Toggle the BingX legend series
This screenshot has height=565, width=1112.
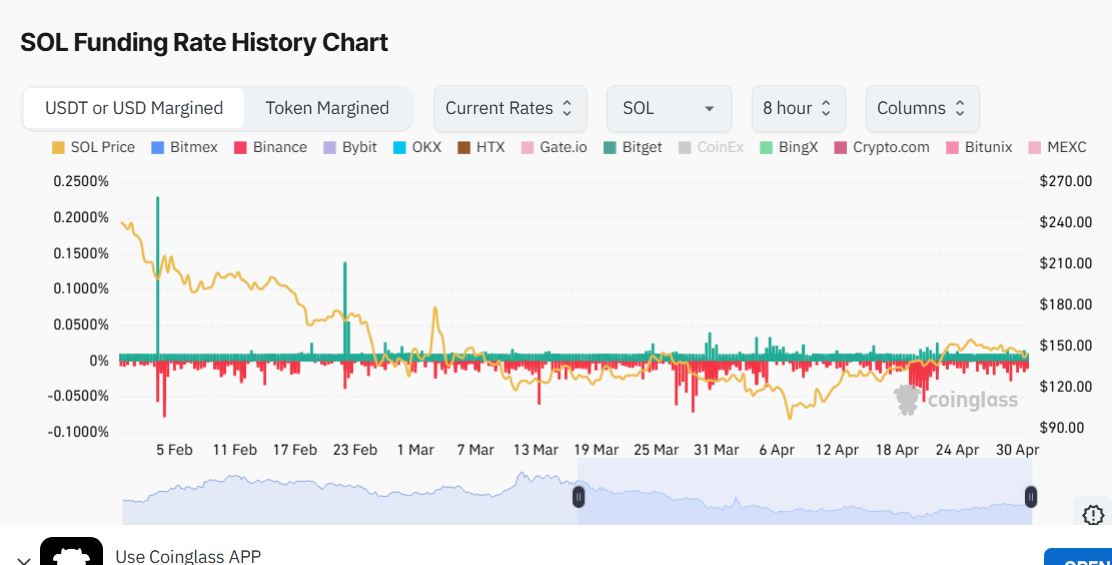pyautogui.click(x=789, y=147)
